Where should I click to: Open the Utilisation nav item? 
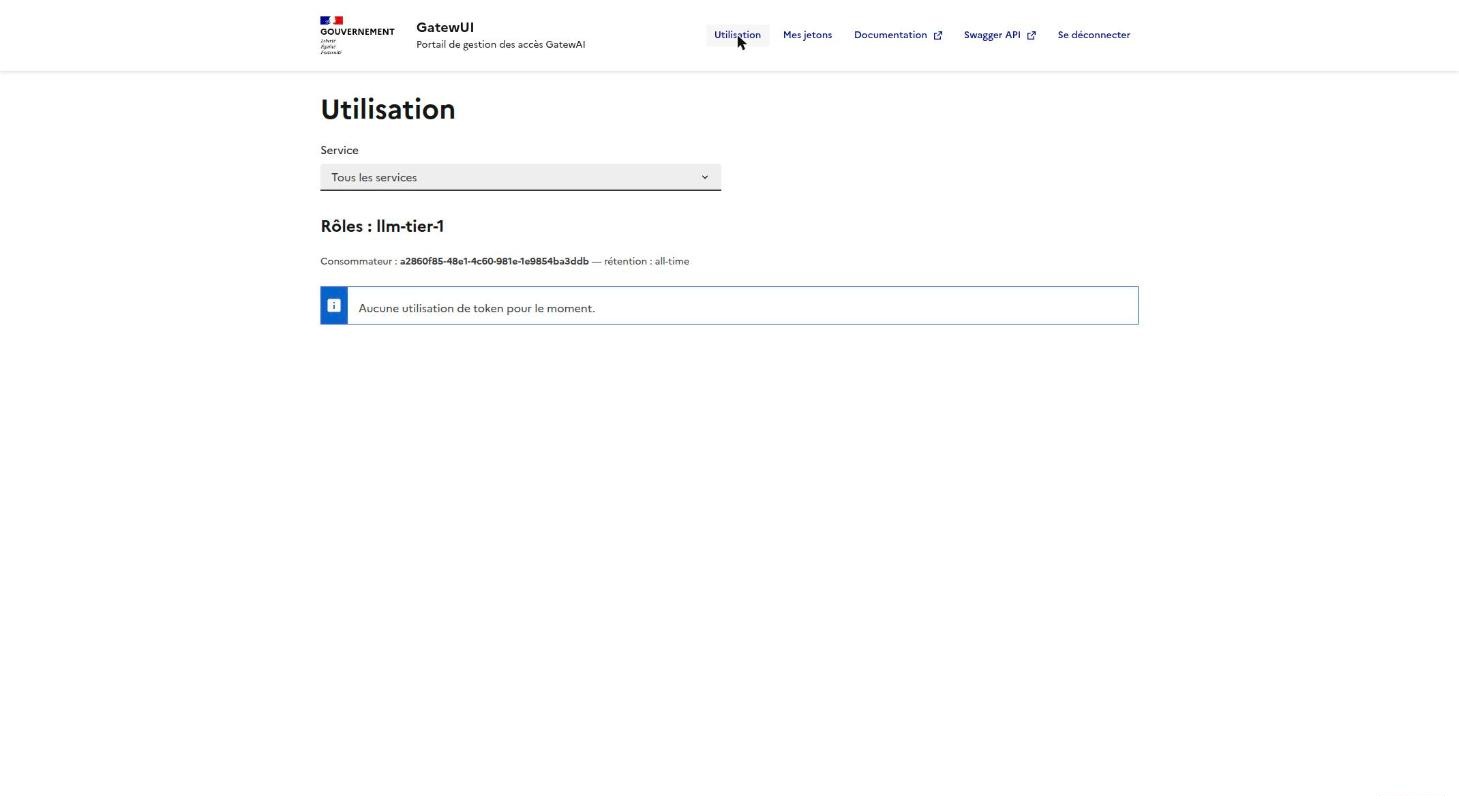point(737,35)
